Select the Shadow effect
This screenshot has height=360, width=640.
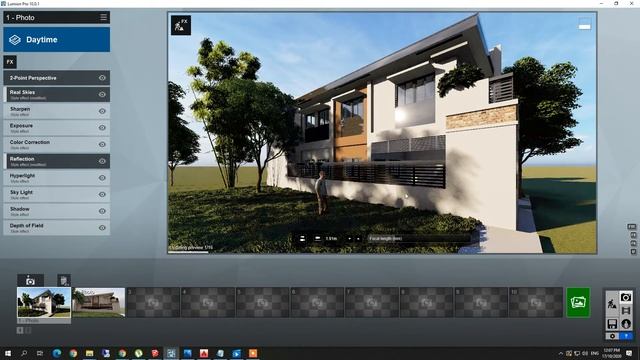[x=57, y=211]
